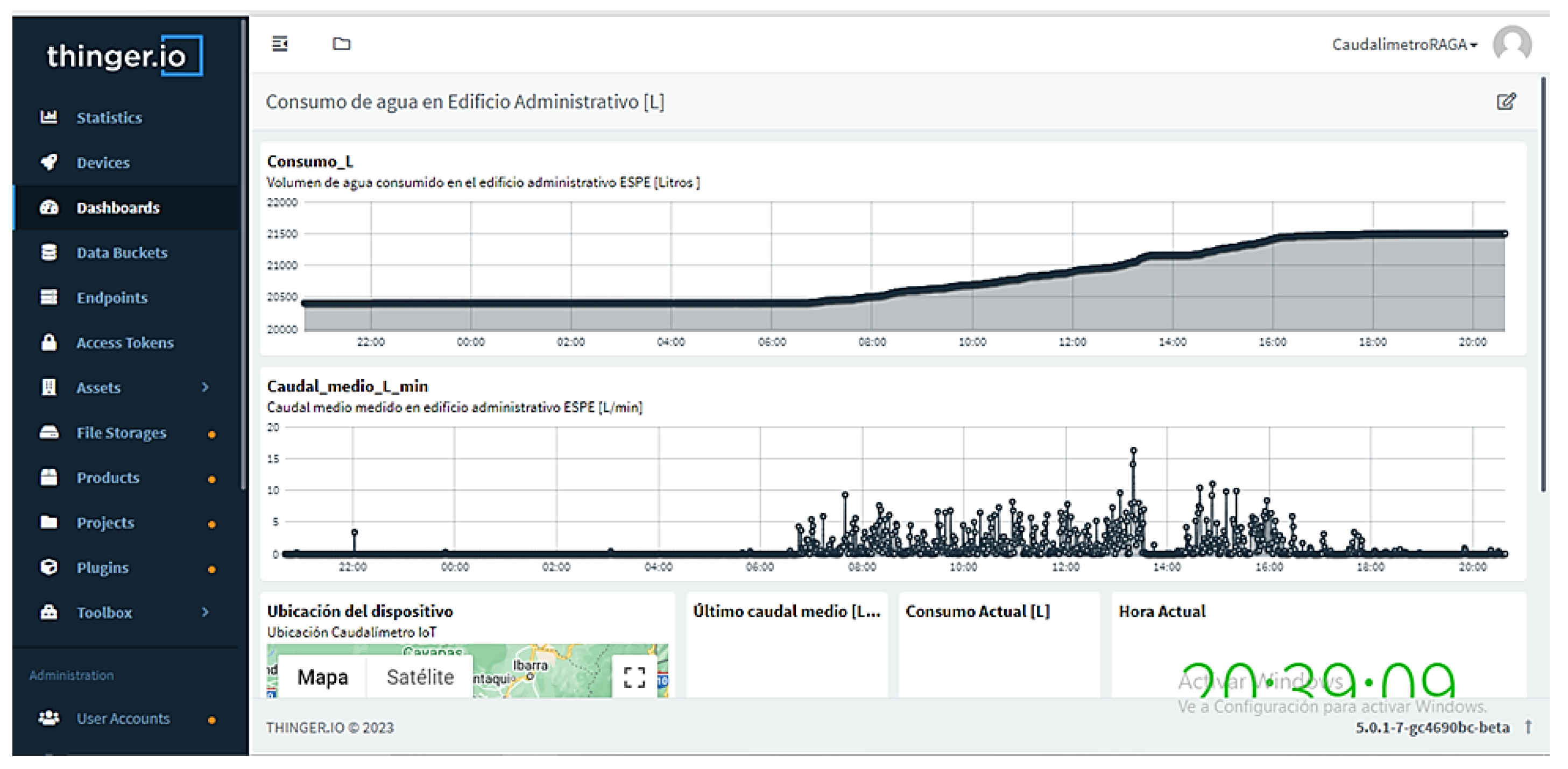The width and height of the screenshot is (1568, 769).
Task: Click the Devices rocket icon
Action: [48, 162]
